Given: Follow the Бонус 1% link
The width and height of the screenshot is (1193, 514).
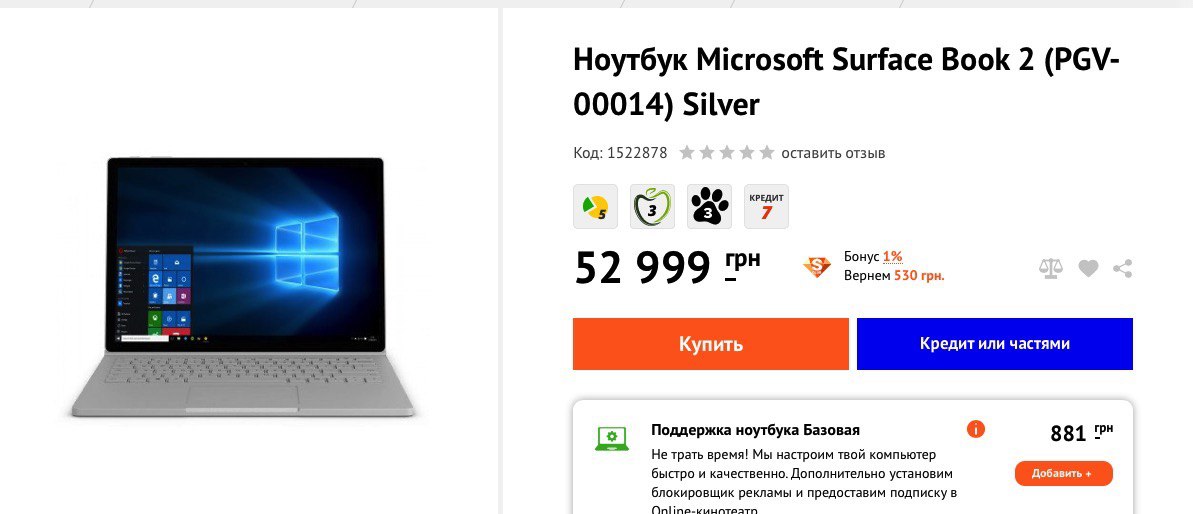Looking at the screenshot, I should coord(873,257).
